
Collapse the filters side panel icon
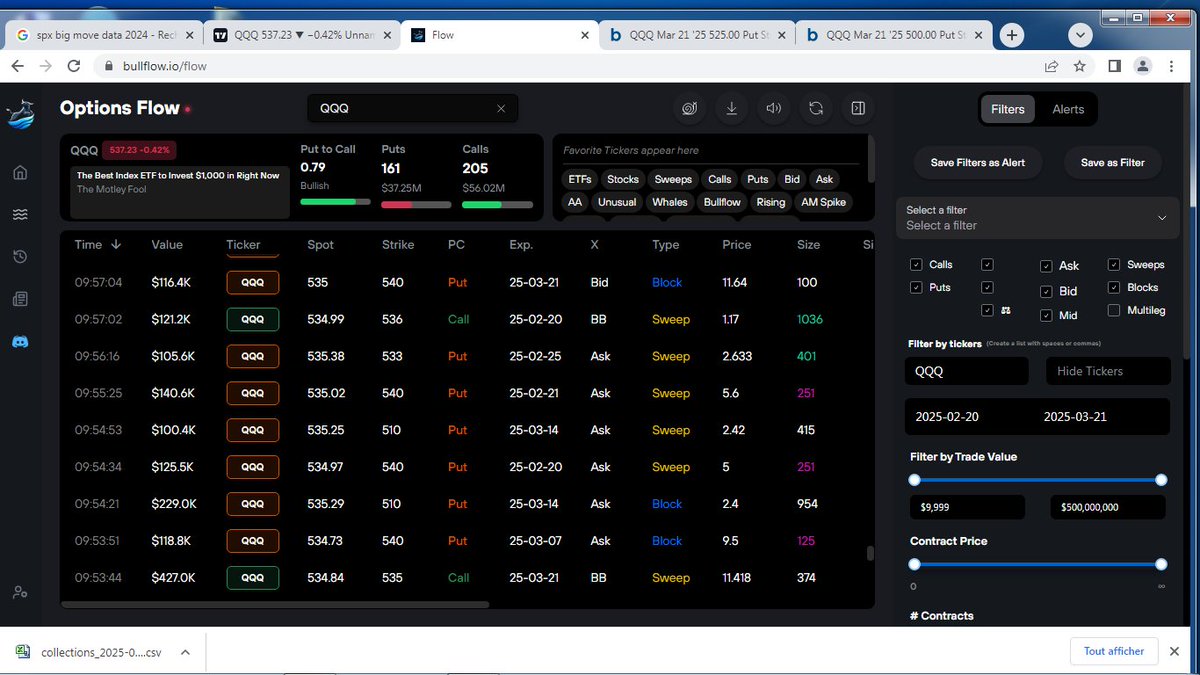click(x=858, y=108)
